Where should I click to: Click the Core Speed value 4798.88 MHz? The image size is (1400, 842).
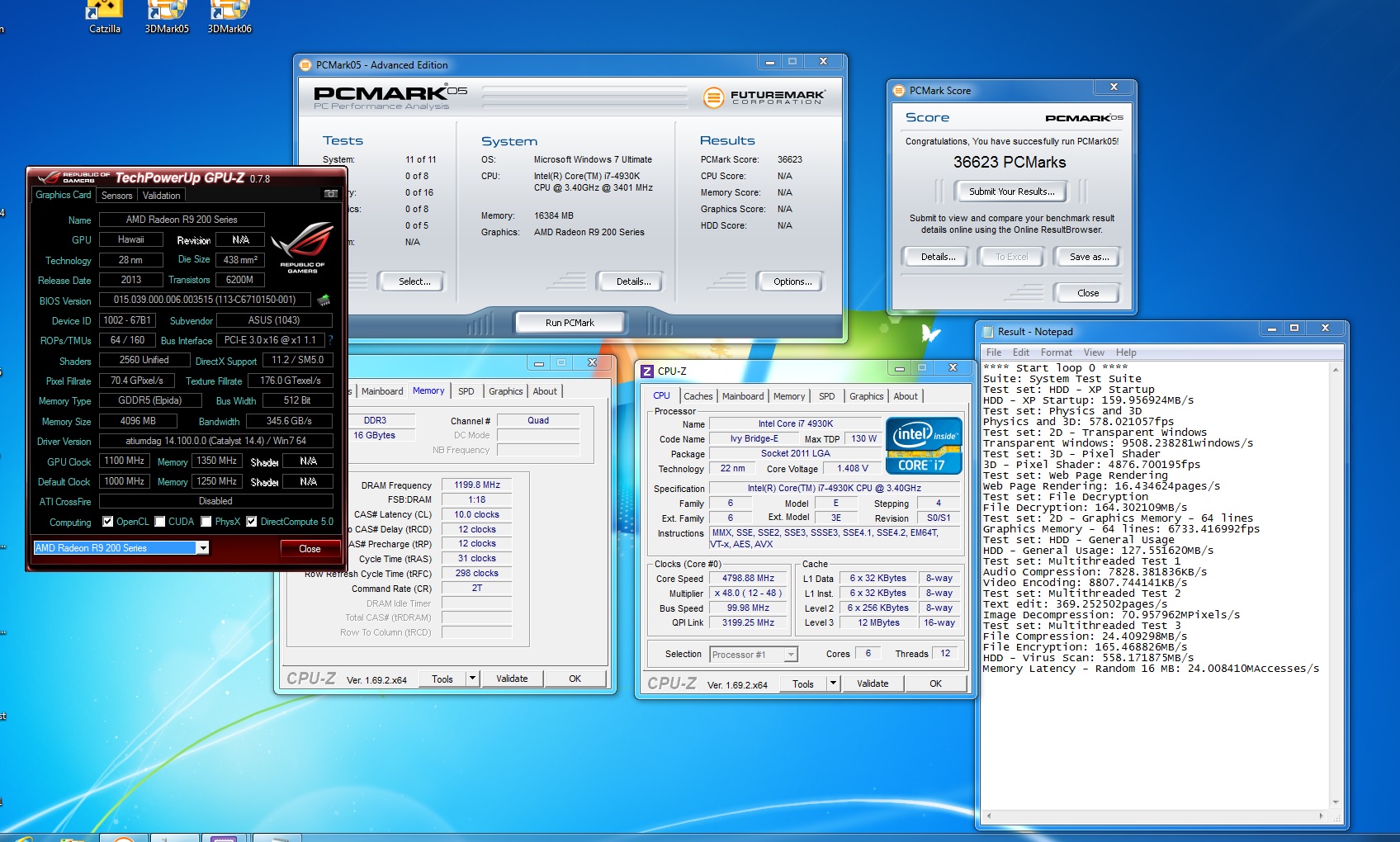point(748,578)
